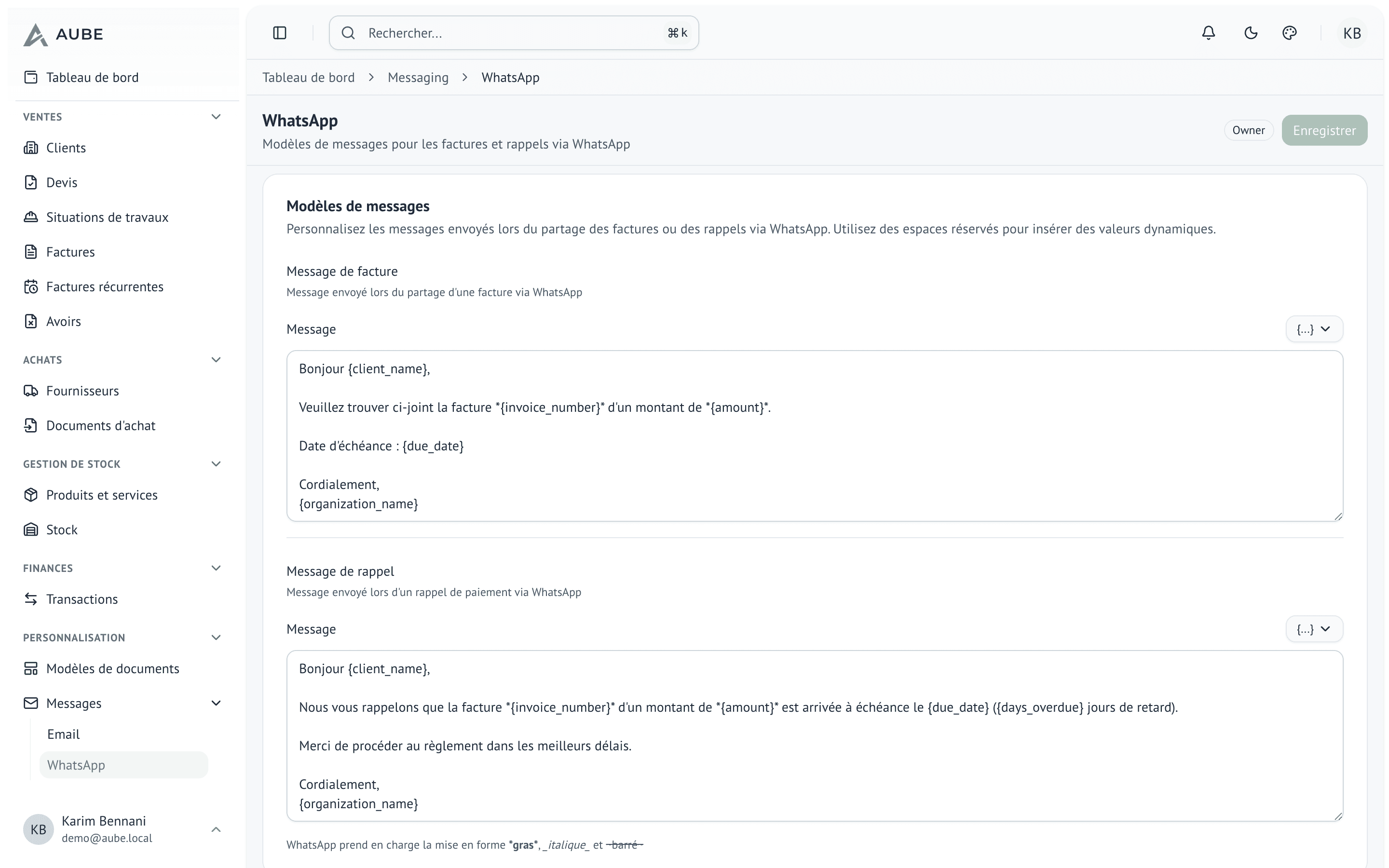Click the Devis document icon
The image size is (1389, 868).
31,183
